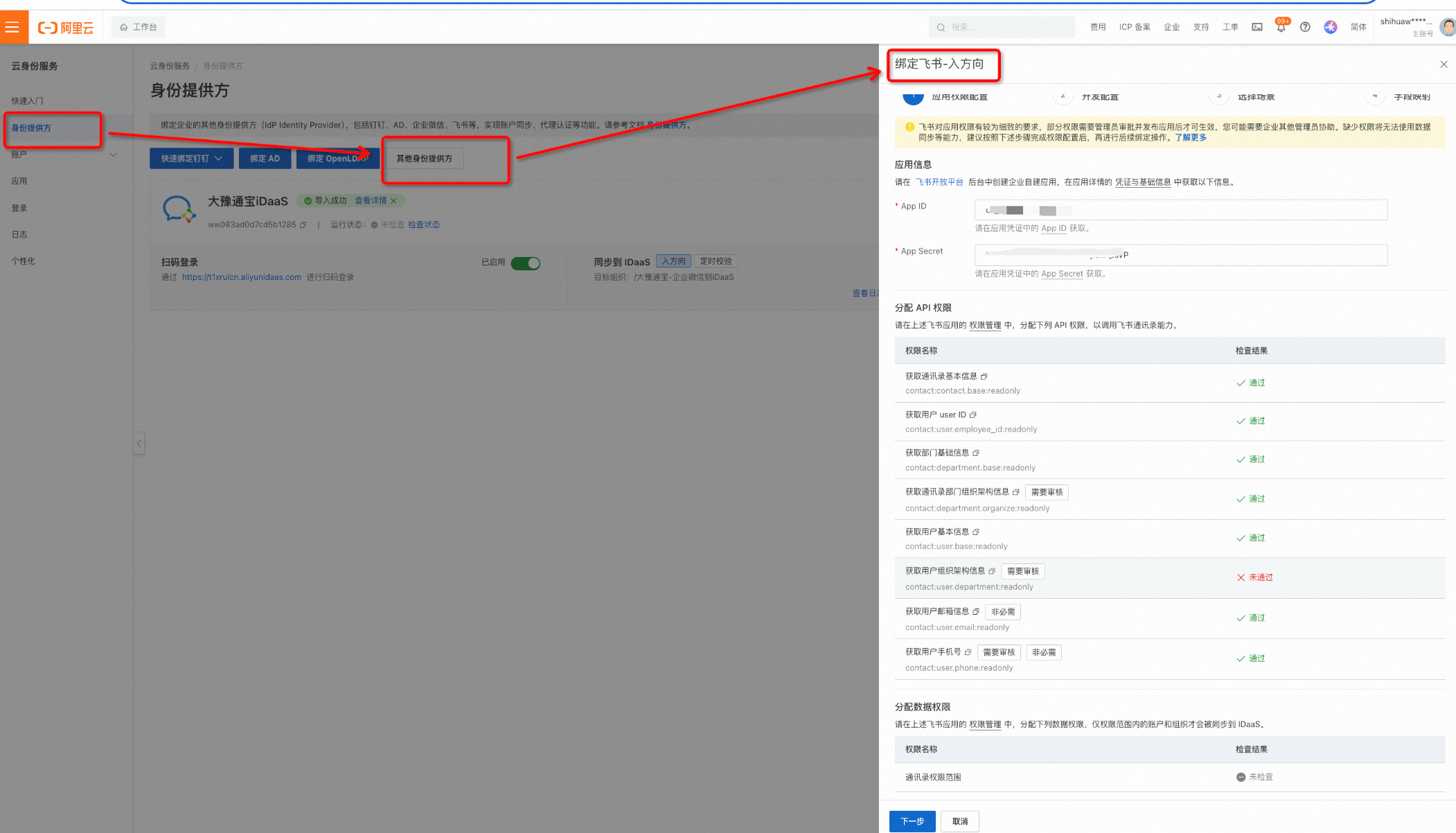Expand the 账户 sidebar section
Screen dimensions: 1456x833
(x=62, y=155)
